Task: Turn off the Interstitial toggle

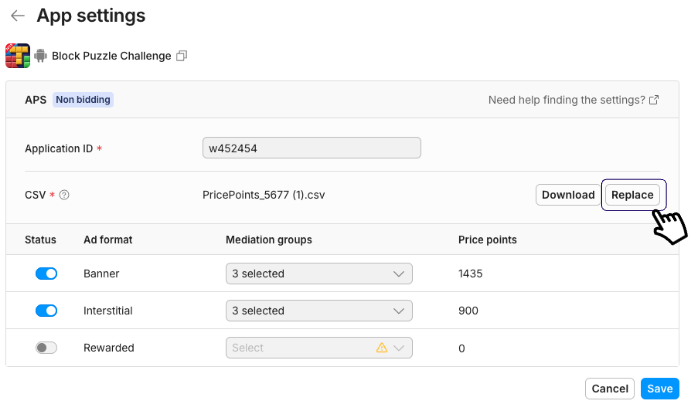Action: 46,311
